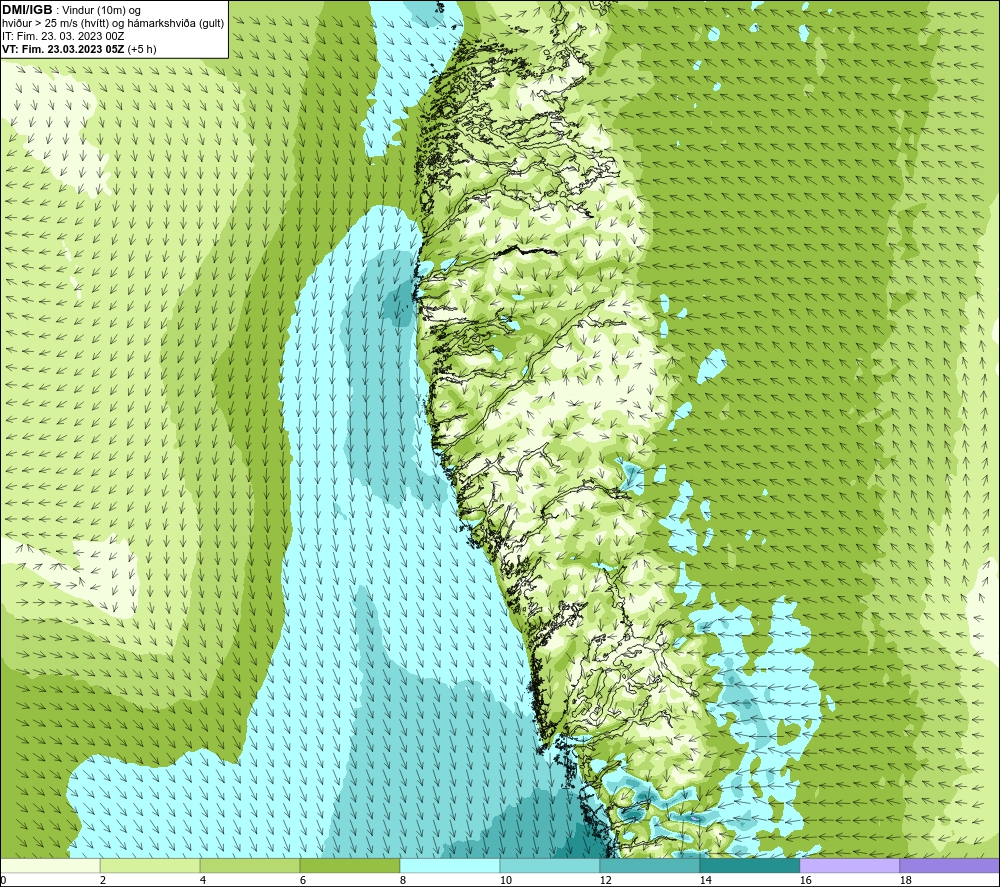Image resolution: width=1000 pixels, height=887 pixels.
Task: Click the 'VT: Fim. 23.03.2023 05Z' line
Action: (64, 49)
